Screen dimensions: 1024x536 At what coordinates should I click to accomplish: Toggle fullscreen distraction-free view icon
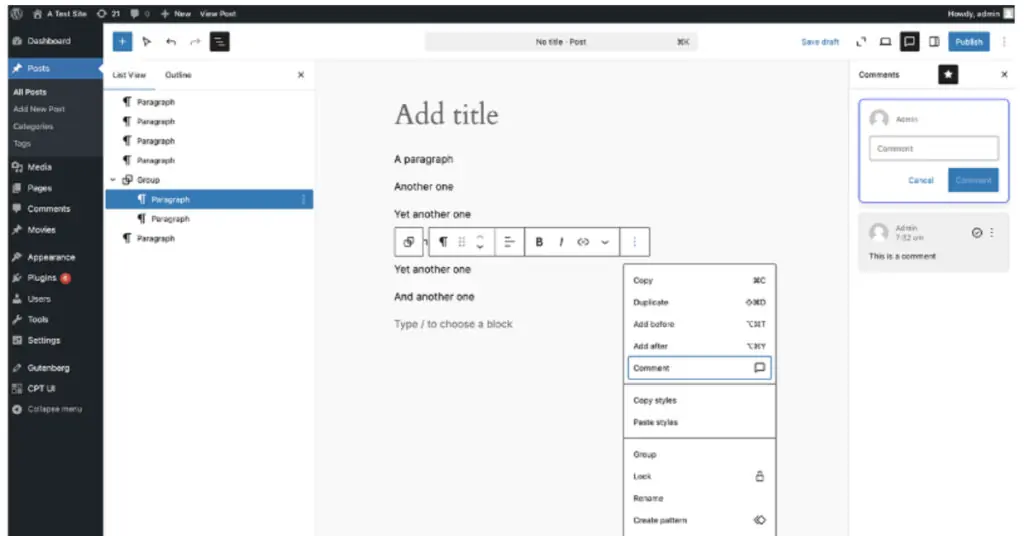pyautogui.click(x=861, y=42)
